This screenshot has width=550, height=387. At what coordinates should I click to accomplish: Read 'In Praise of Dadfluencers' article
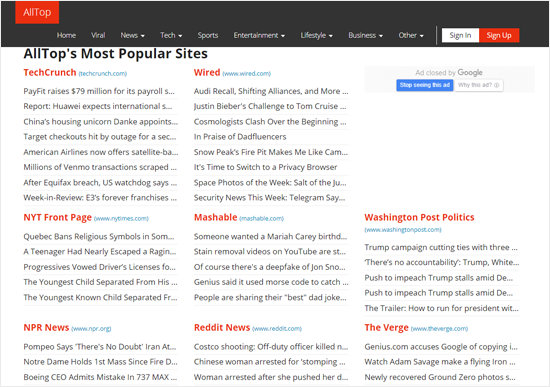(240, 137)
